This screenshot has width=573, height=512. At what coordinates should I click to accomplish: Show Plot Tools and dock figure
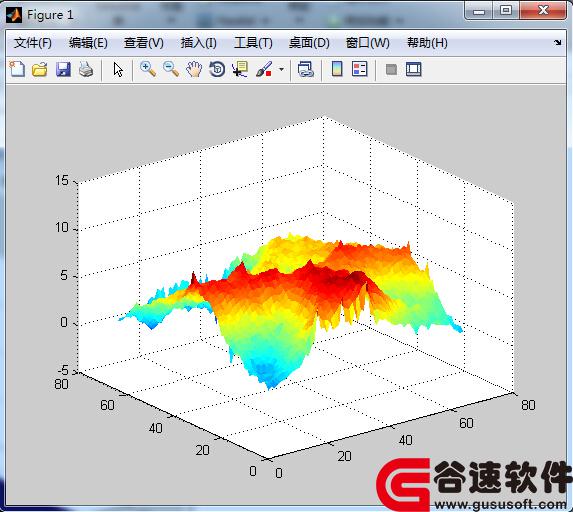[414, 69]
